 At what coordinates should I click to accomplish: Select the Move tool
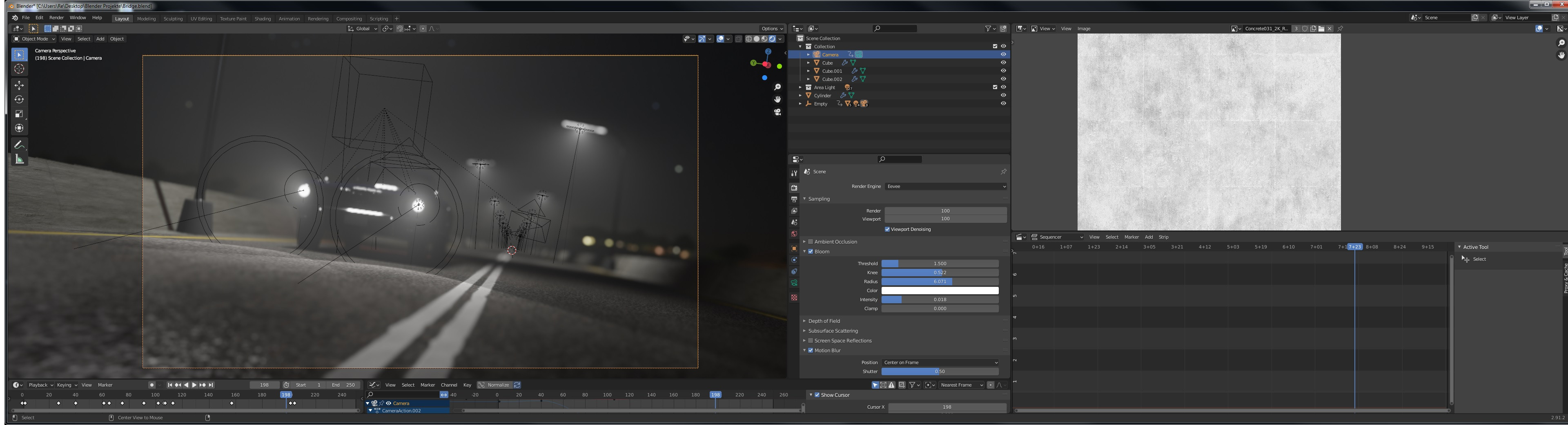point(20,85)
